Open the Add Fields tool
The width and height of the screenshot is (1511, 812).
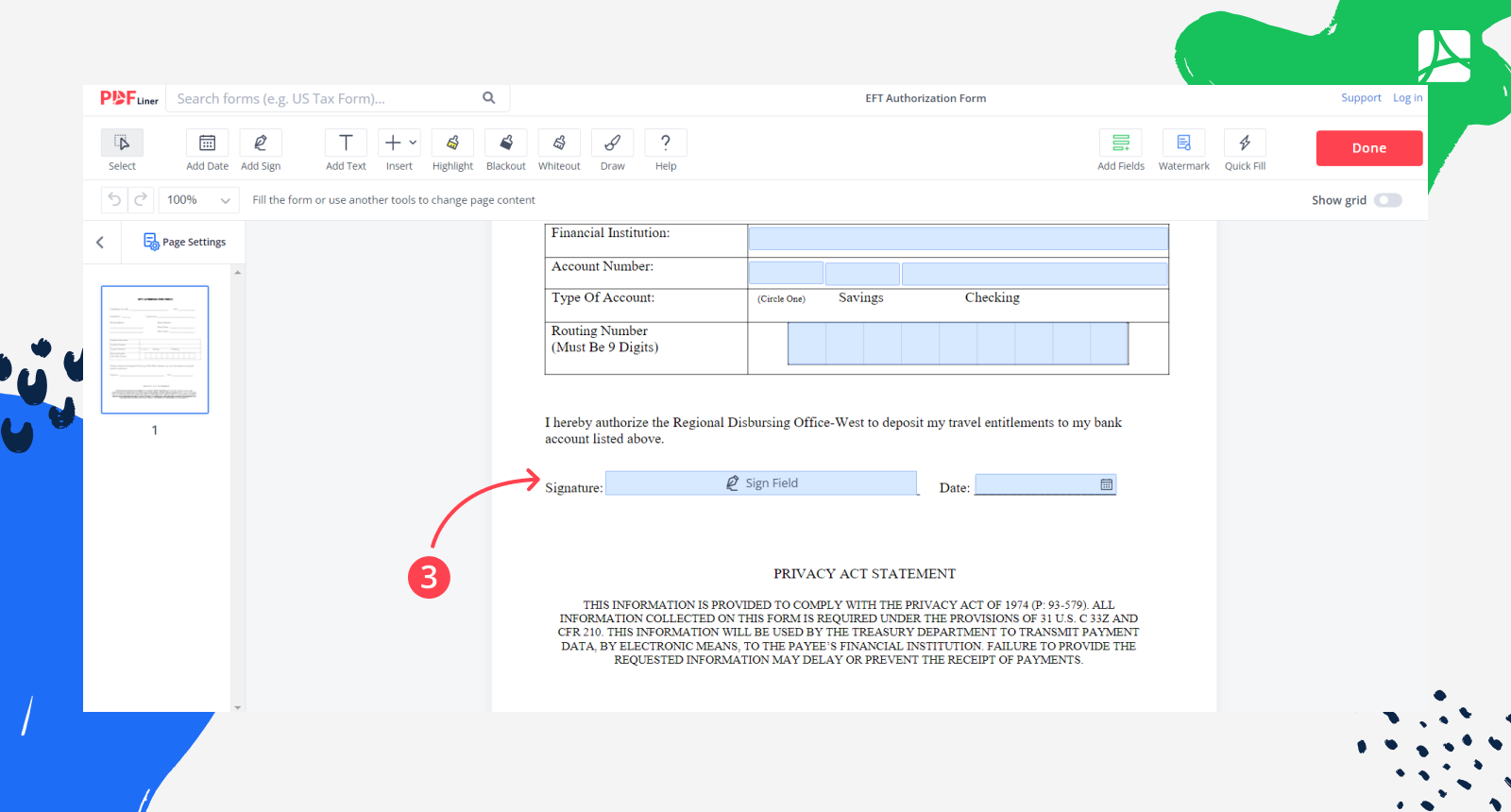coord(1121,151)
